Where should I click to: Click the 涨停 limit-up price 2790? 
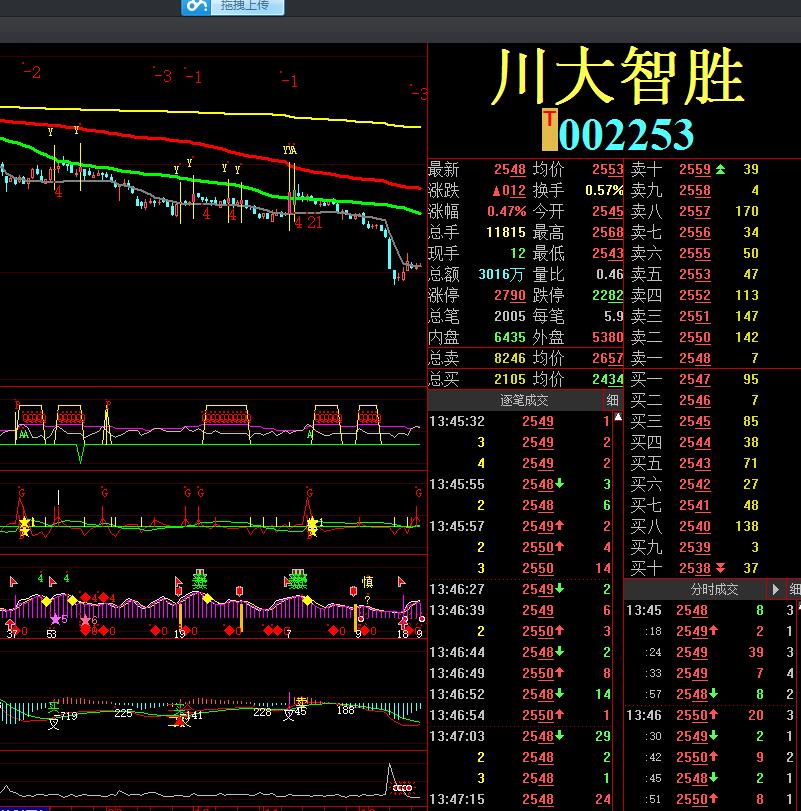click(x=509, y=295)
